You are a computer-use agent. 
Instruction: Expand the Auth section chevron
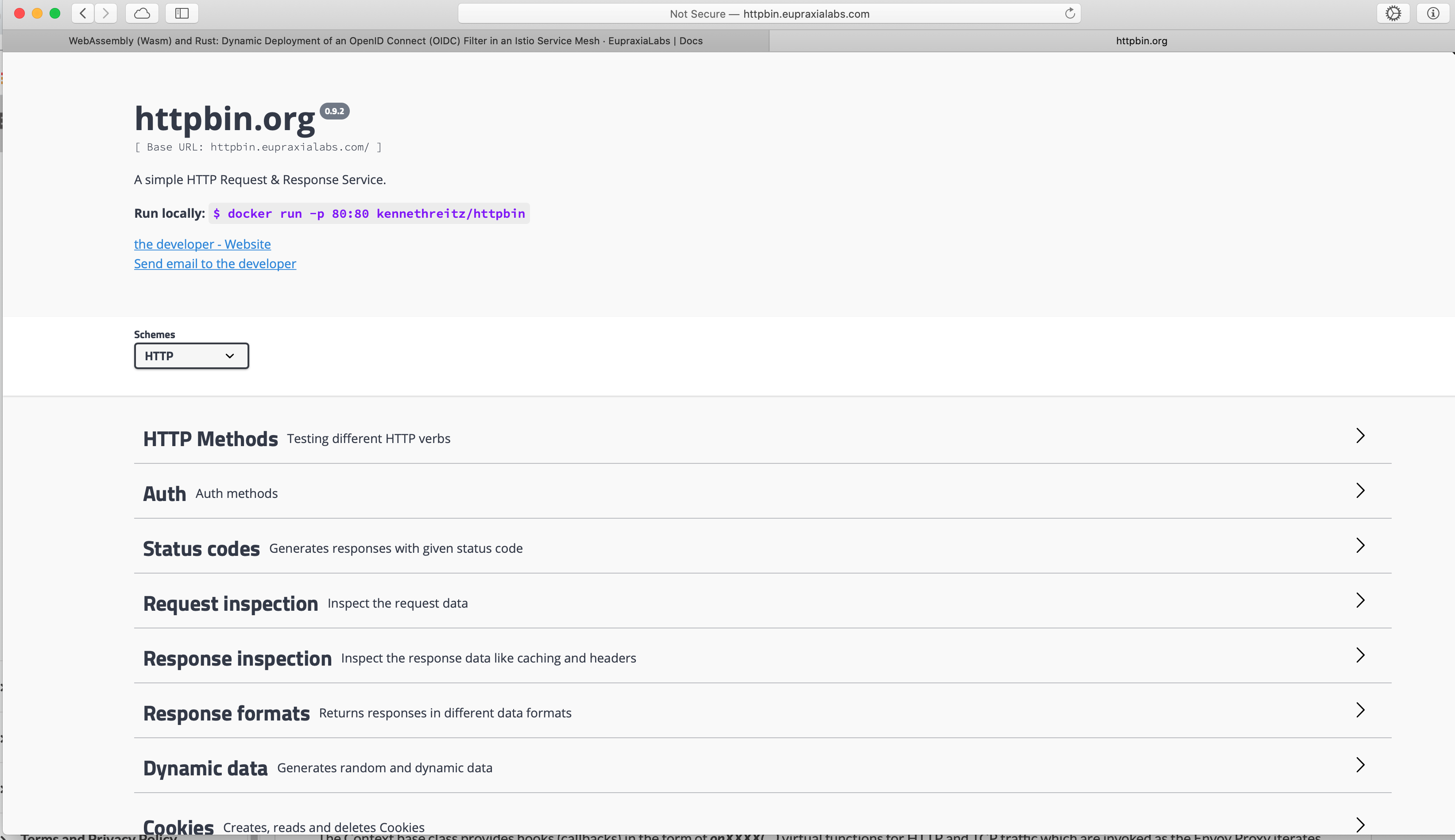tap(1360, 490)
